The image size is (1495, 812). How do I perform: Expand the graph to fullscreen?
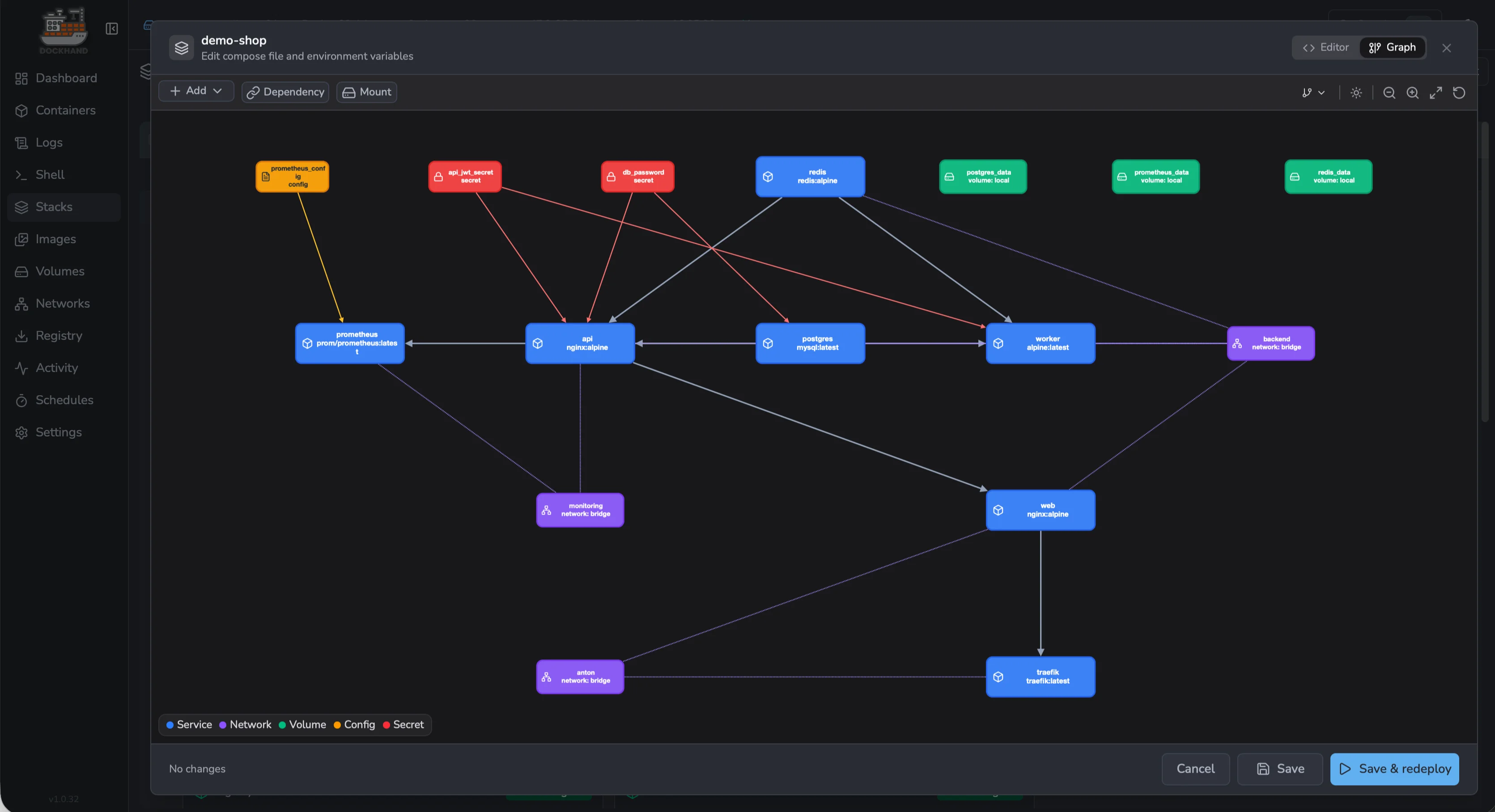[x=1436, y=93]
